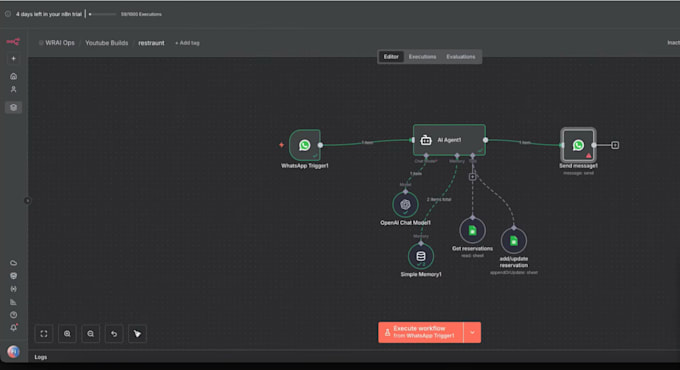
Task: Select the OpenAI Chat Model1 node
Action: (x=405, y=204)
